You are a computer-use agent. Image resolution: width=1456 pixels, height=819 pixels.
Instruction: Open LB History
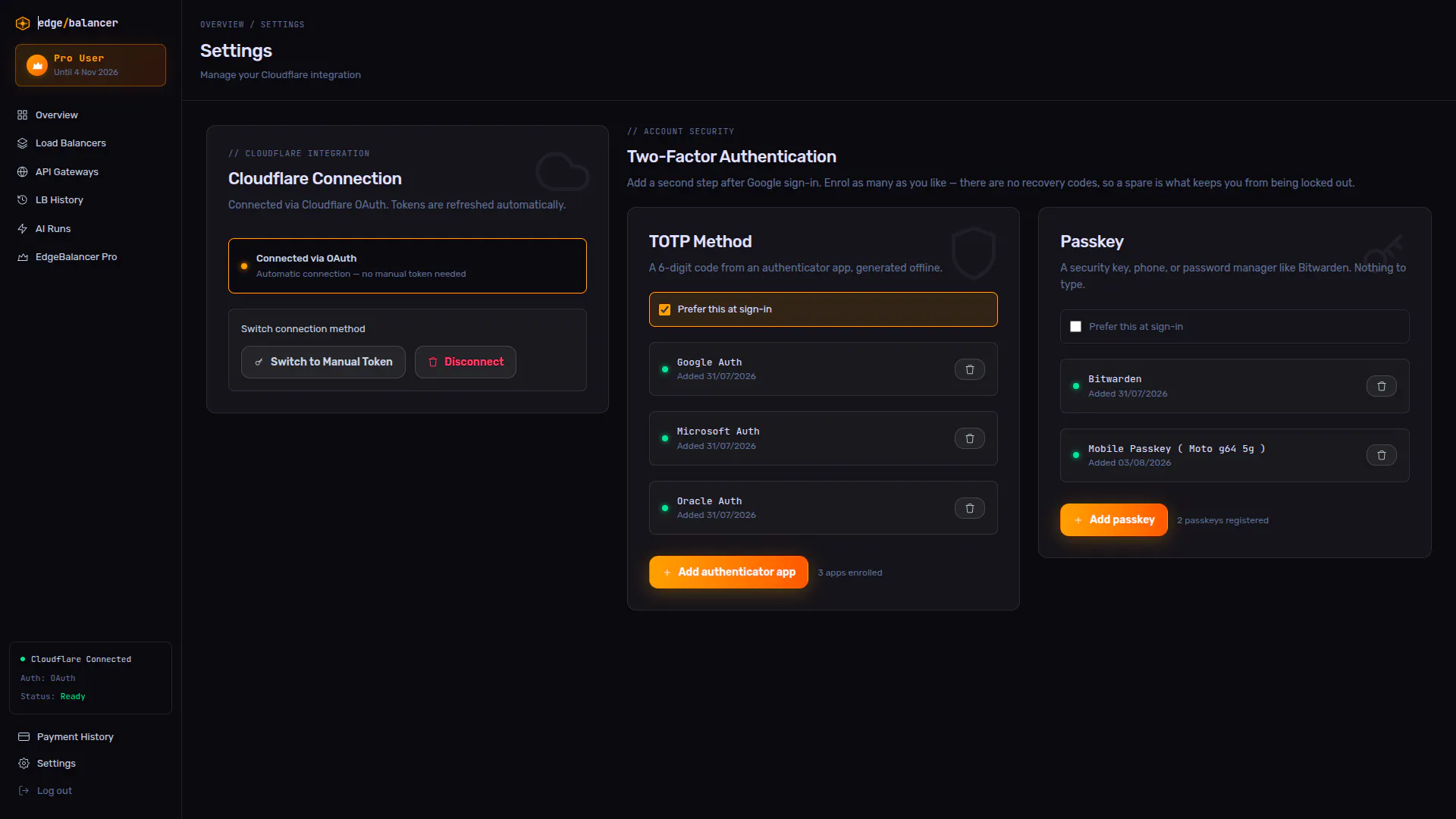click(59, 200)
